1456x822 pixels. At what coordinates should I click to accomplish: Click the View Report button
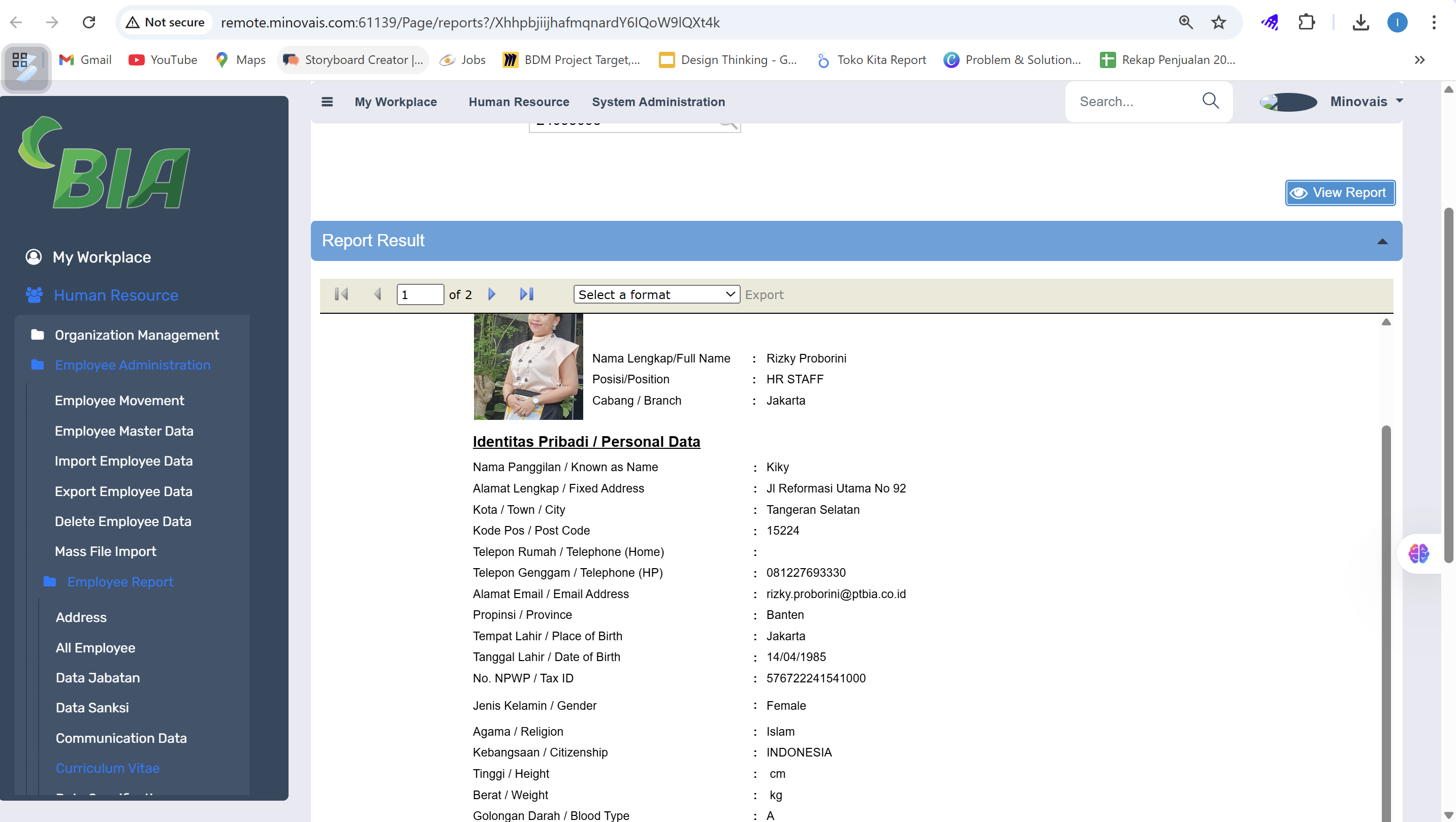pos(1340,192)
